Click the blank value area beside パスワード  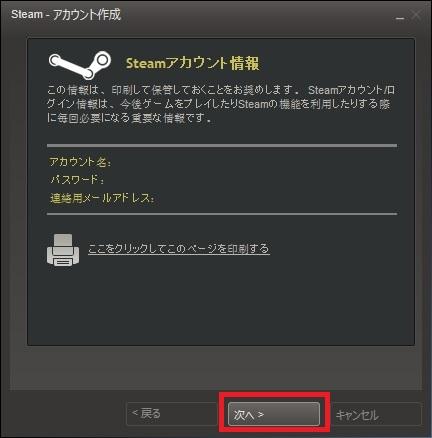tap(251, 180)
